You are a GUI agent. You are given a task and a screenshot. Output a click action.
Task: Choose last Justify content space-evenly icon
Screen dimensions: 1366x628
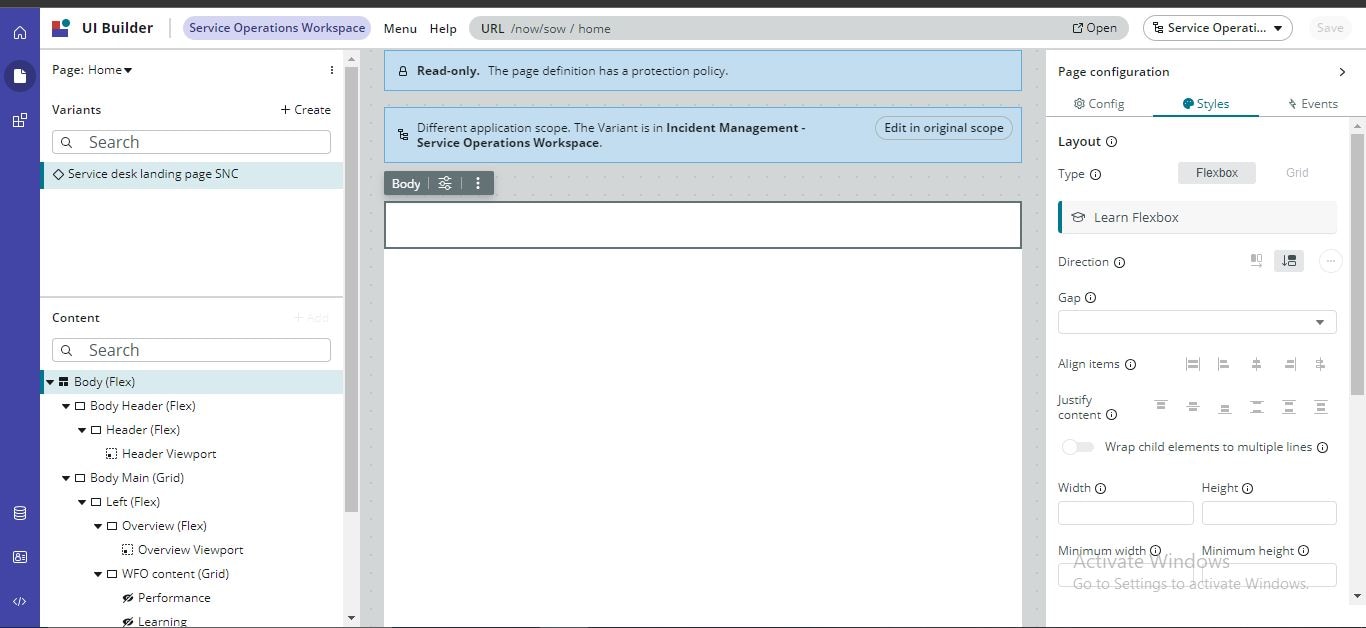(1320, 407)
